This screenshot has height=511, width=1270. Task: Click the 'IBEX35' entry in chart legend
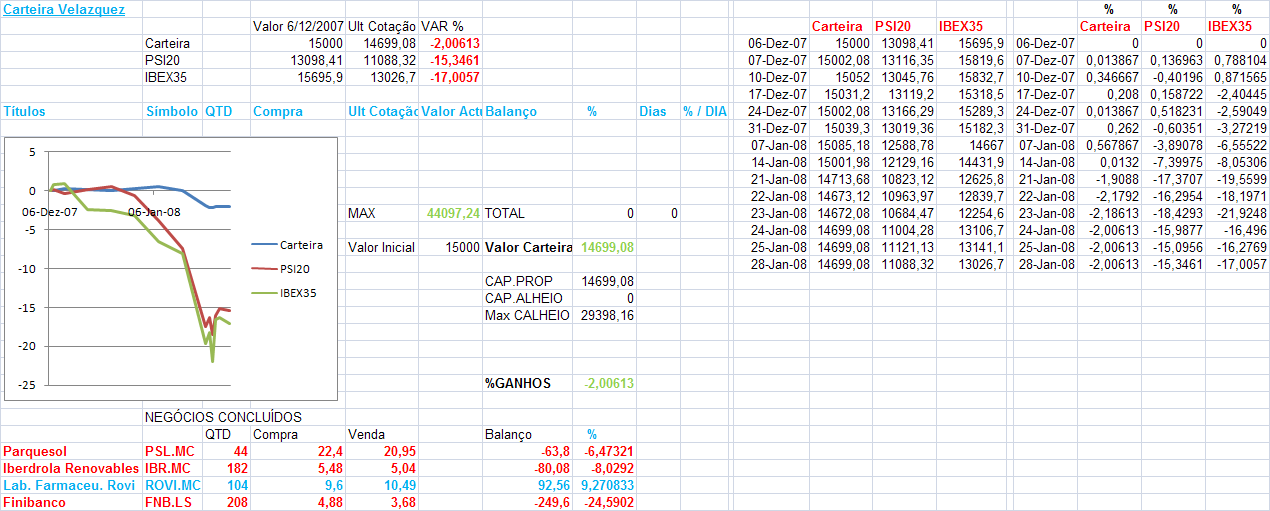click(x=285, y=292)
